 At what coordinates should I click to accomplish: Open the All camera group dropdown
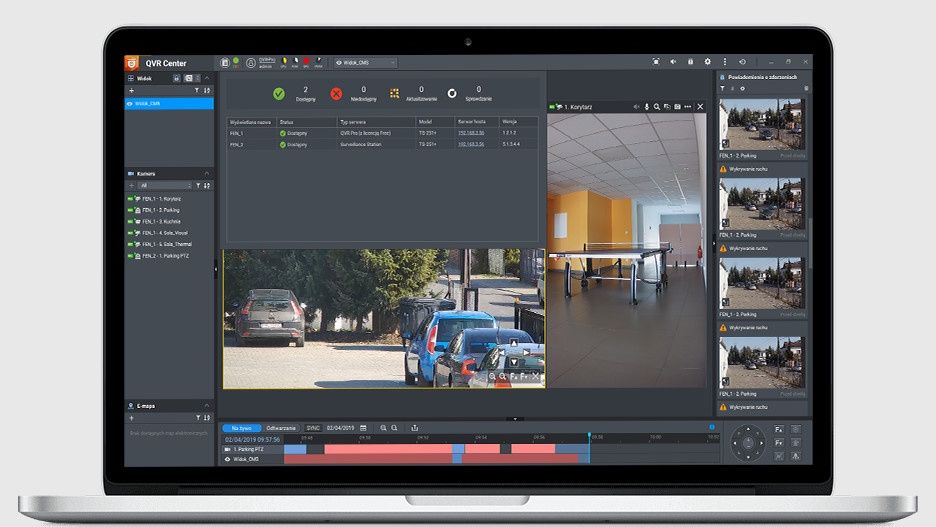[x=165, y=186]
